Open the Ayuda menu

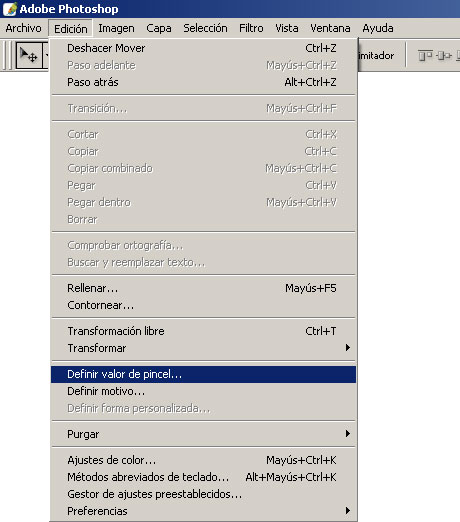click(x=378, y=28)
